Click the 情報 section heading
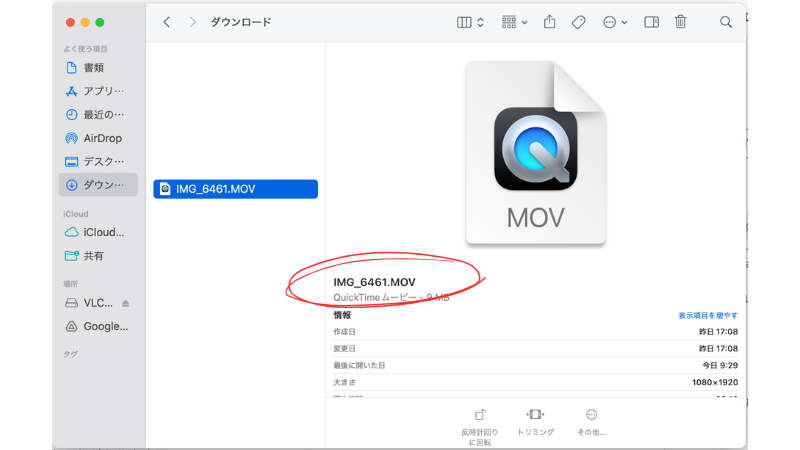 [342, 315]
